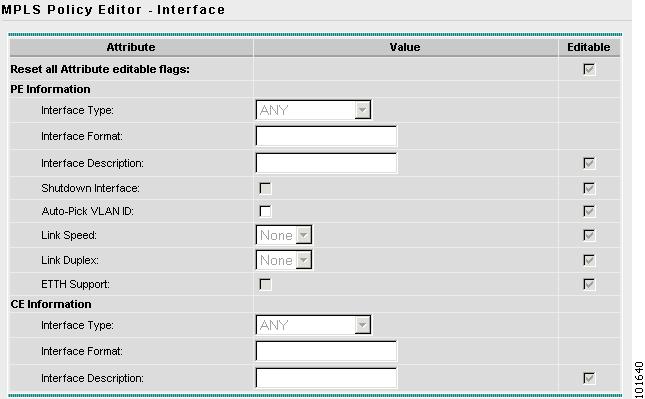This screenshot has width=645, height=399.
Task: Toggle editable flag for Auto-Pick VLAN ID
Action: pos(589,211)
